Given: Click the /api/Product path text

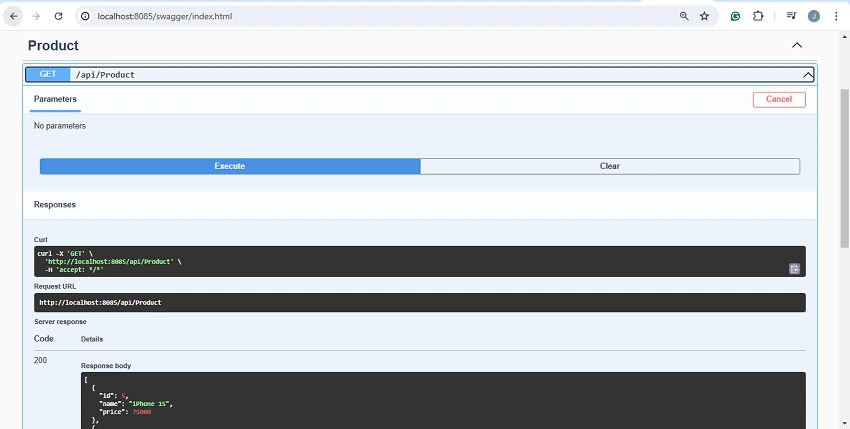Looking at the screenshot, I should point(105,75).
